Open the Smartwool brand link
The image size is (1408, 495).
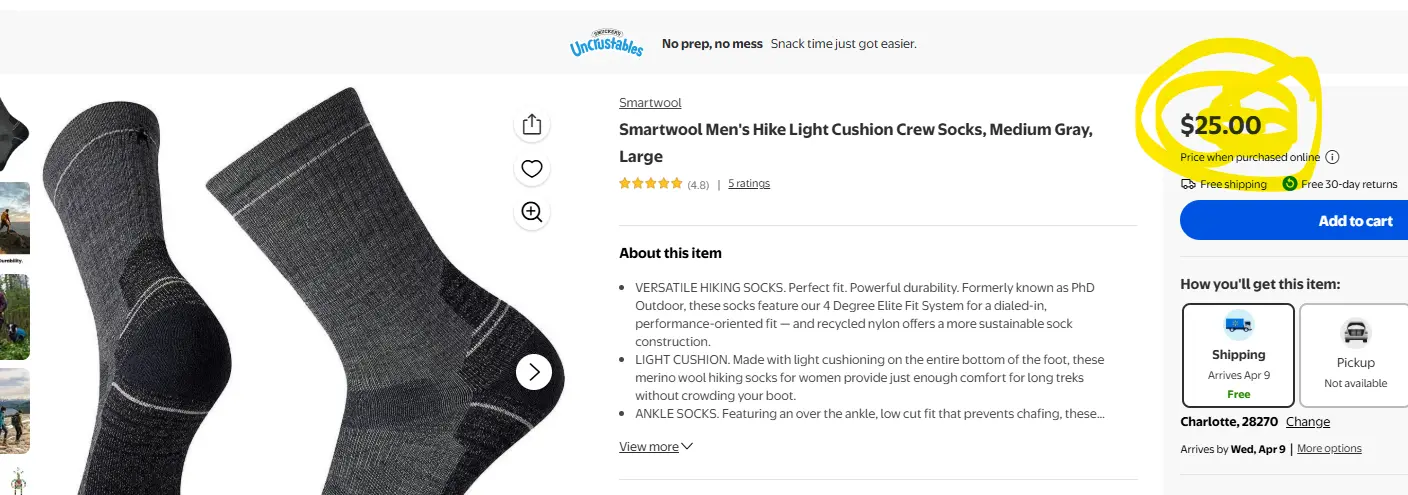650,103
